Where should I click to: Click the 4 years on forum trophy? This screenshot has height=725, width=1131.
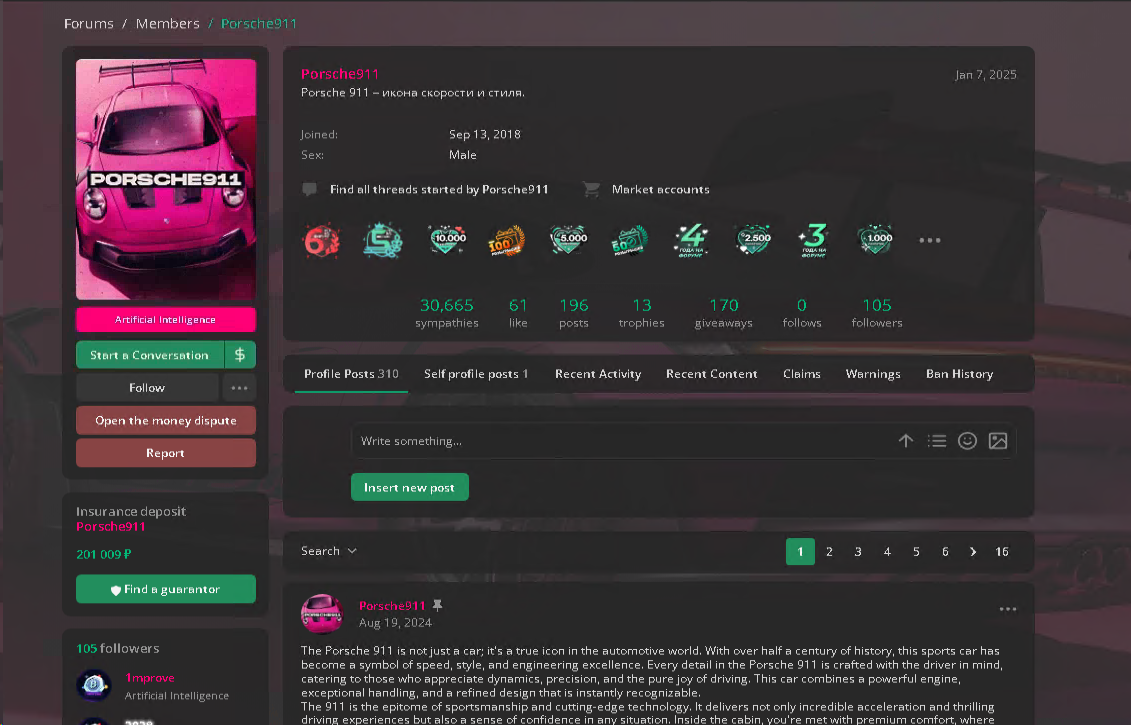click(x=692, y=240)
